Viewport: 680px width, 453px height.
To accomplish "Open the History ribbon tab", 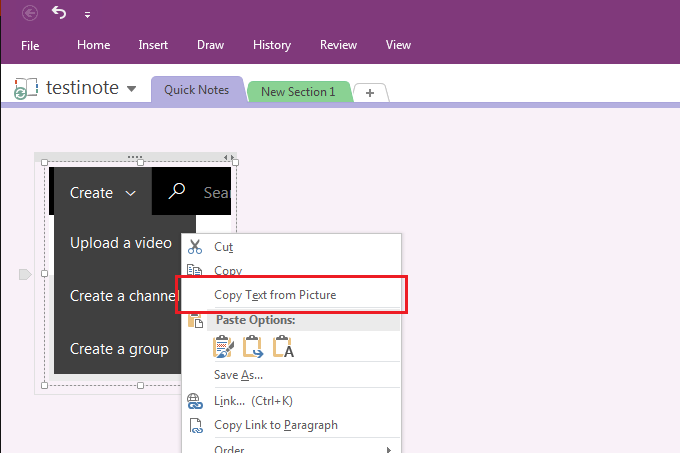I will pos(272,45).
